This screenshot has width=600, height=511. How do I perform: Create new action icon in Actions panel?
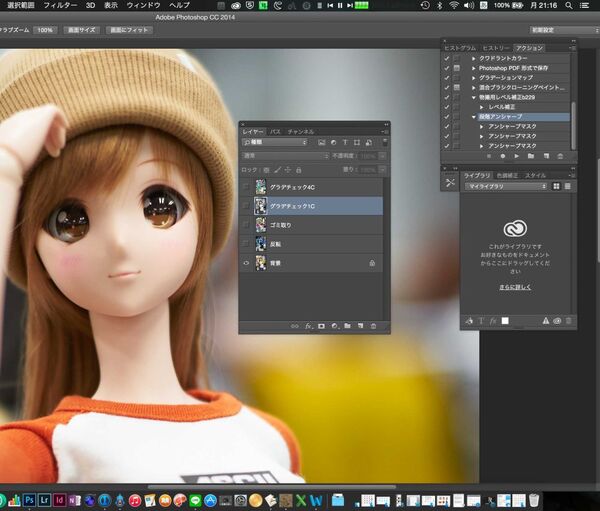coord(546,156)
